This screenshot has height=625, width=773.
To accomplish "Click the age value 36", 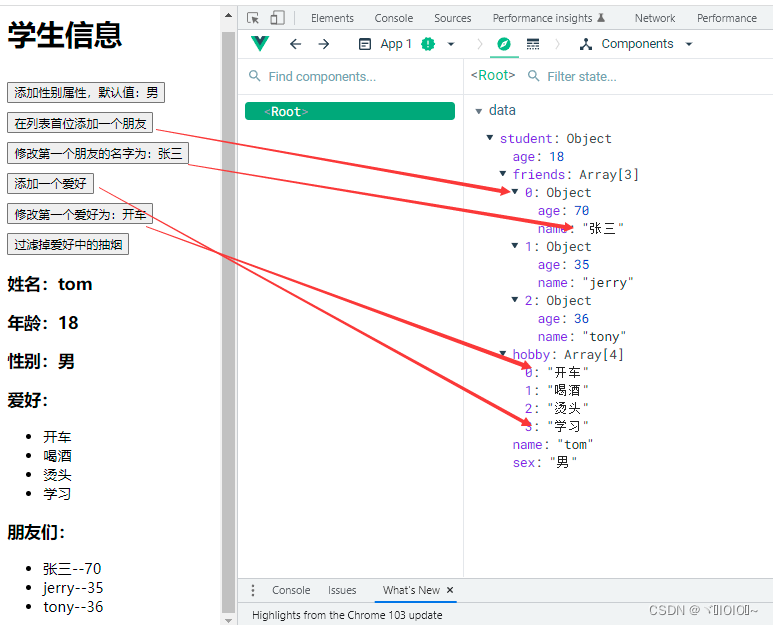I will point(582,318).
